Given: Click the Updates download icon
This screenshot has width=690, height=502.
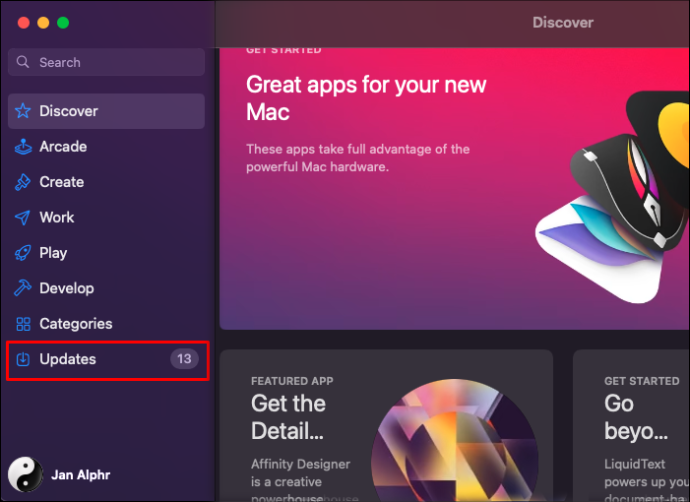Looking at the screenshot, I should 23,359.
